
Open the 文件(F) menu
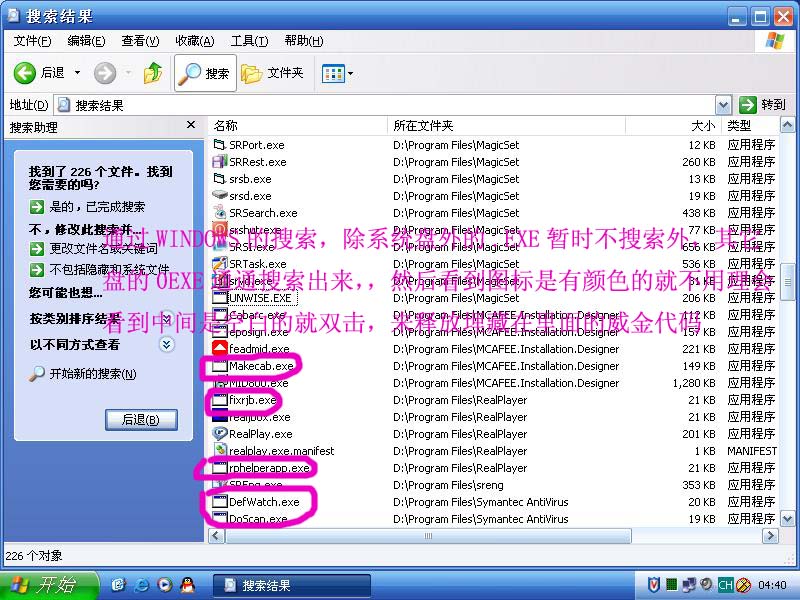[32, 41]
